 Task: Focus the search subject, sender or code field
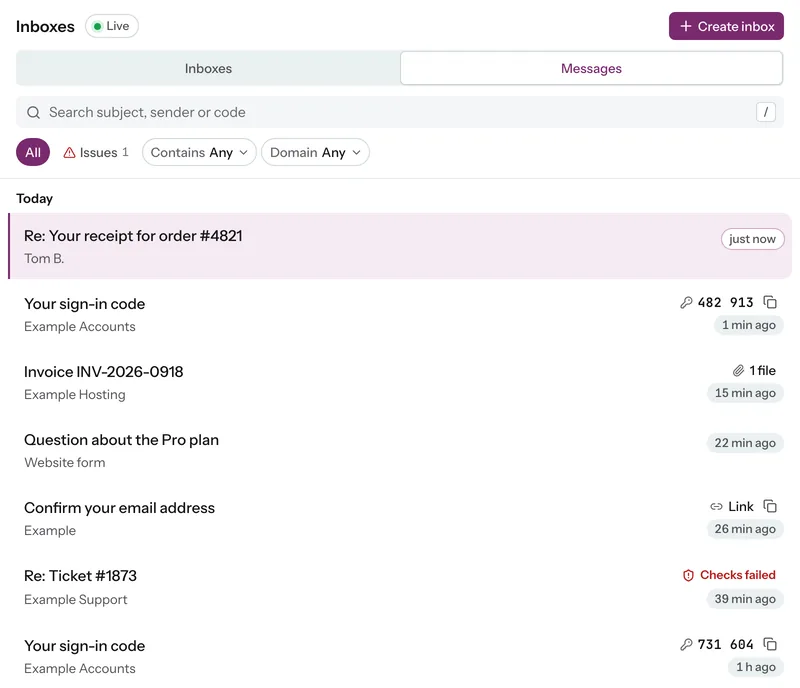(400, 112)
